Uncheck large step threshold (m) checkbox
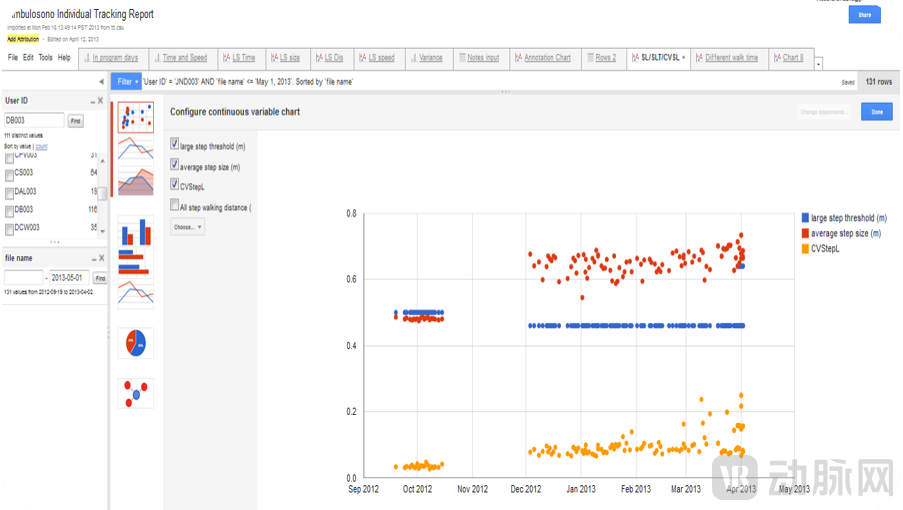 pos(174,144)
